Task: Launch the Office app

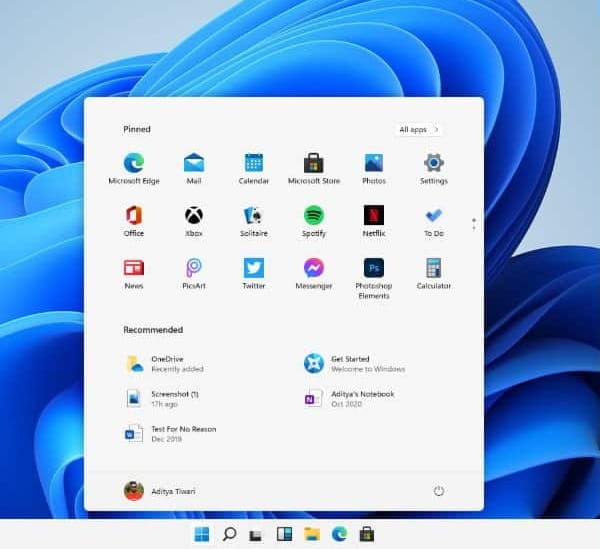Action: pyautogui.click(x=134, y=221)
